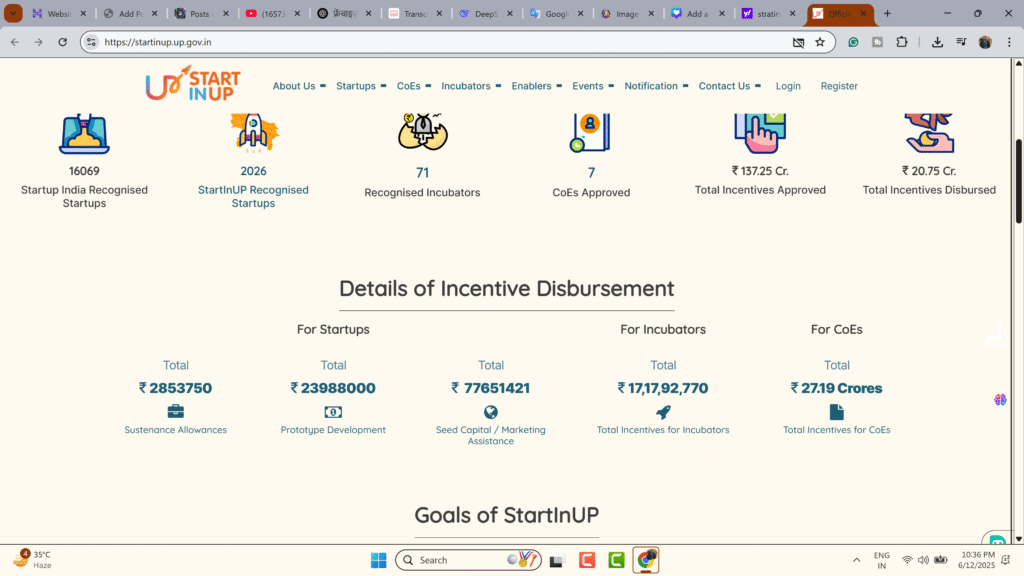Screen dimensions: 1024x576
Task: Click the CoEs Approved icon
Action: click(590, 133)
